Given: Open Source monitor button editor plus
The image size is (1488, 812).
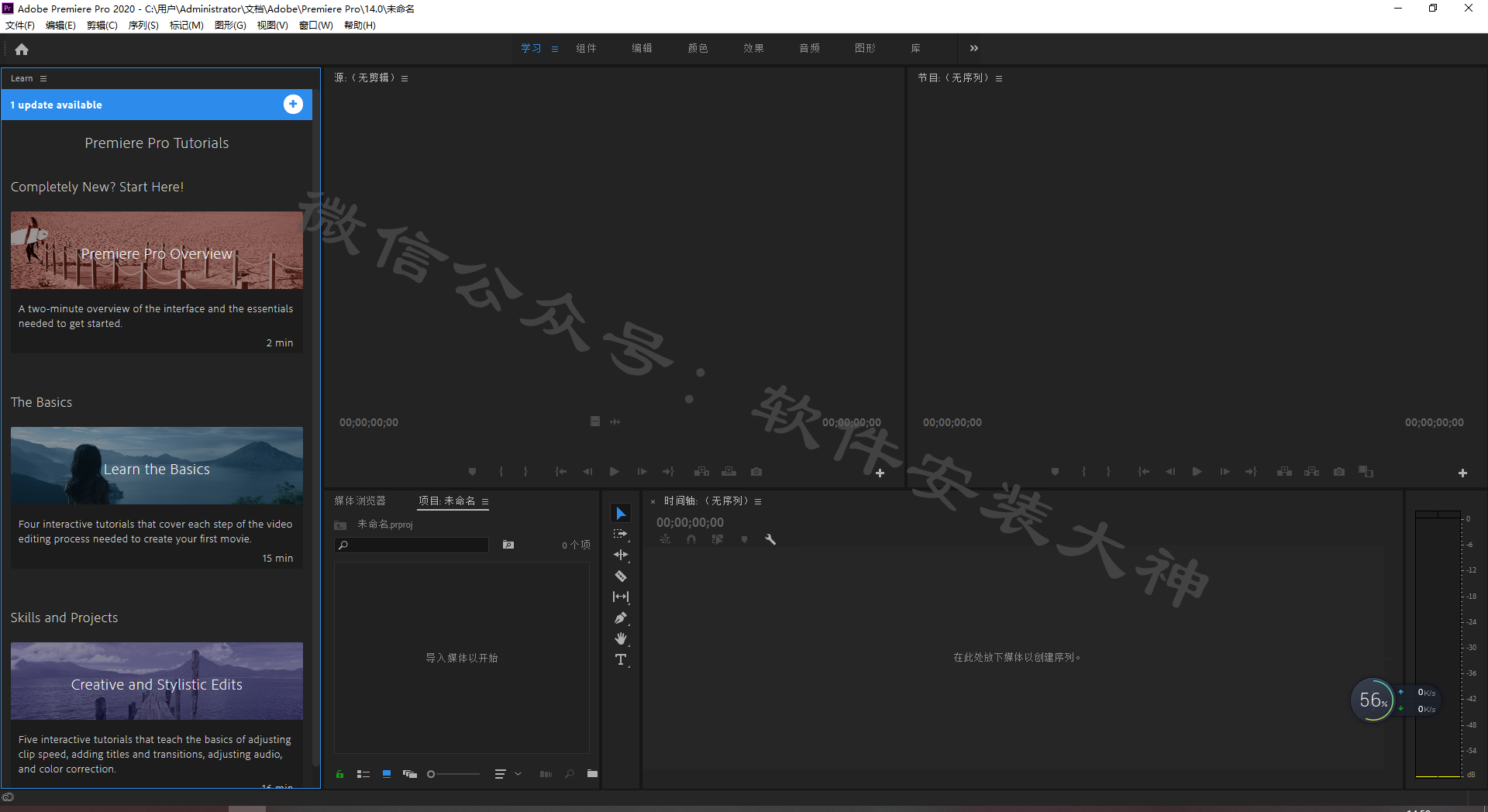Looking at the screenshot, I should [880, 473].
